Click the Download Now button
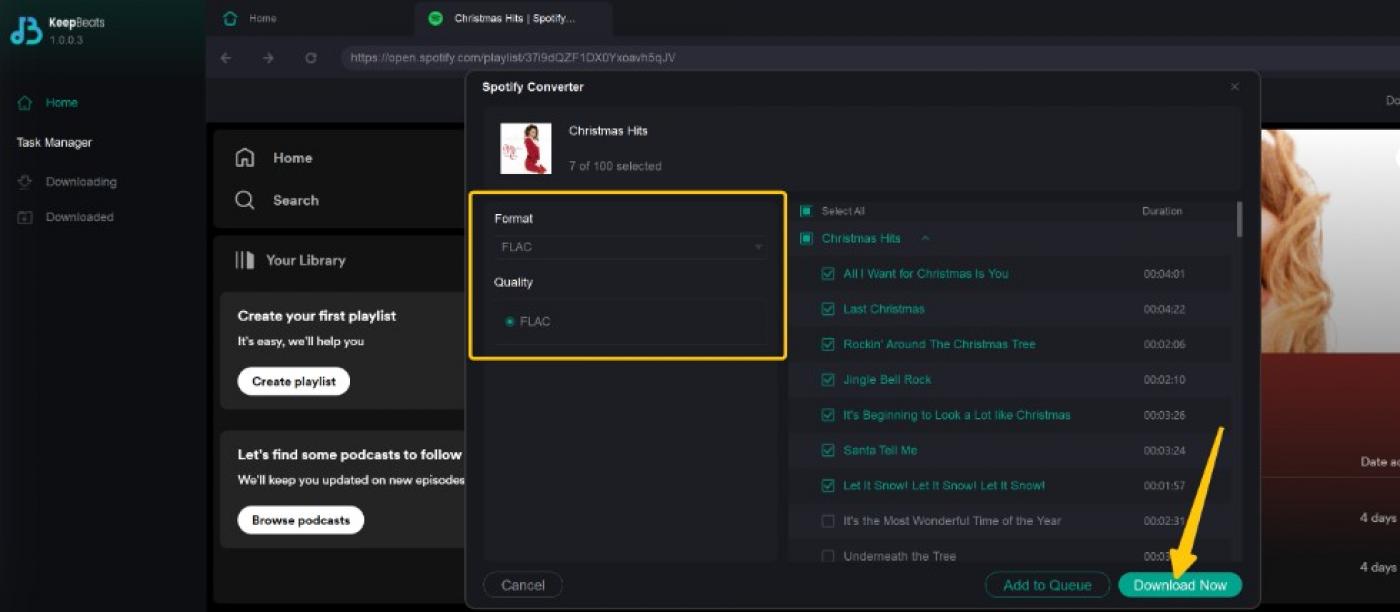The width and height of the screenshot is (1400, 612). (x=1180, y=585)
